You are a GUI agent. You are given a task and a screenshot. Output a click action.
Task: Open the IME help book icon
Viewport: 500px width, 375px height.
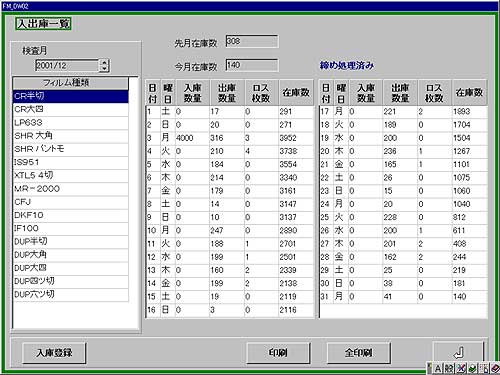tap(495, 368)
